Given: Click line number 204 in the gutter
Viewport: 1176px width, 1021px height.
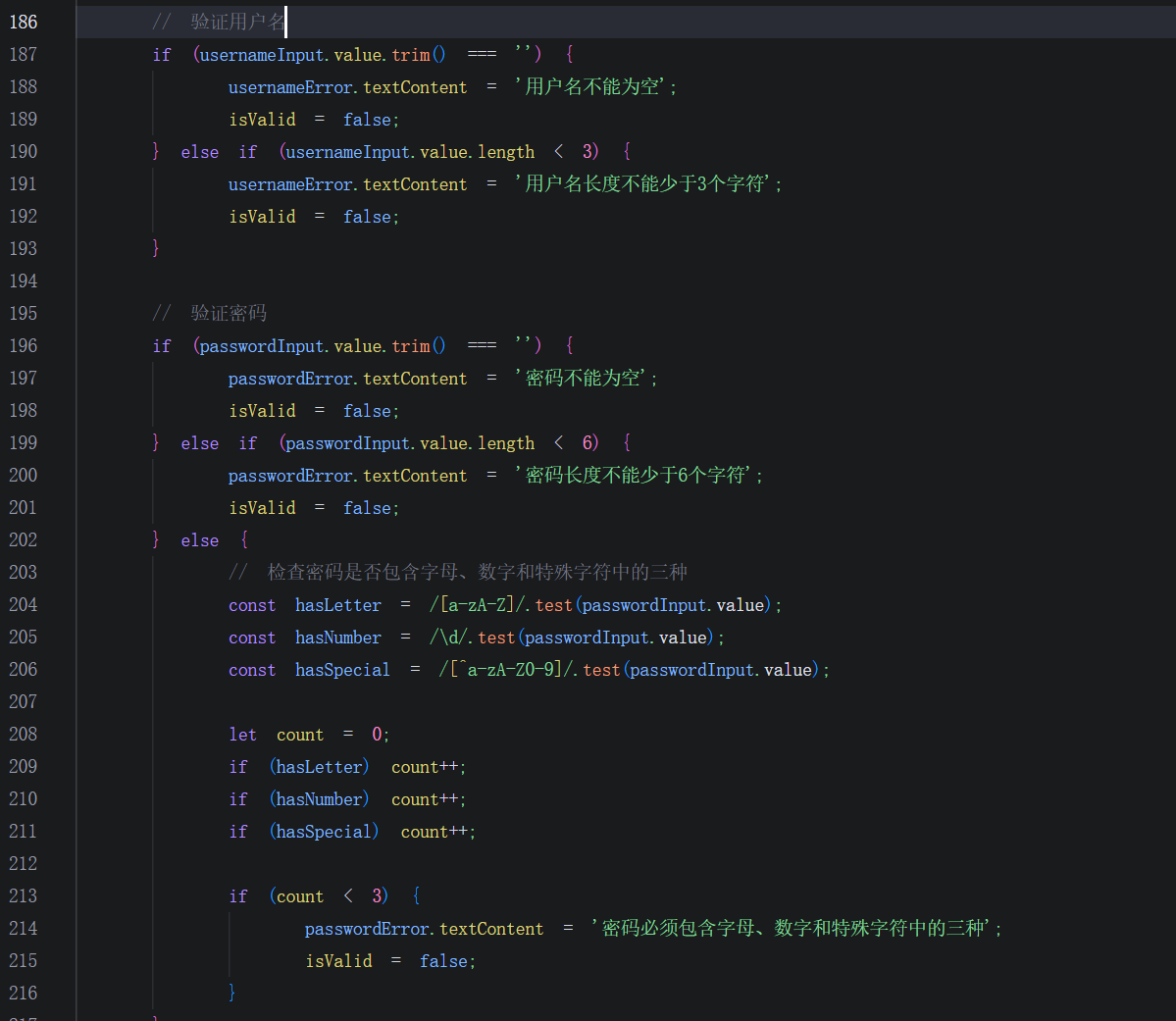Looking at the screenshot, I should coord(24,604).
